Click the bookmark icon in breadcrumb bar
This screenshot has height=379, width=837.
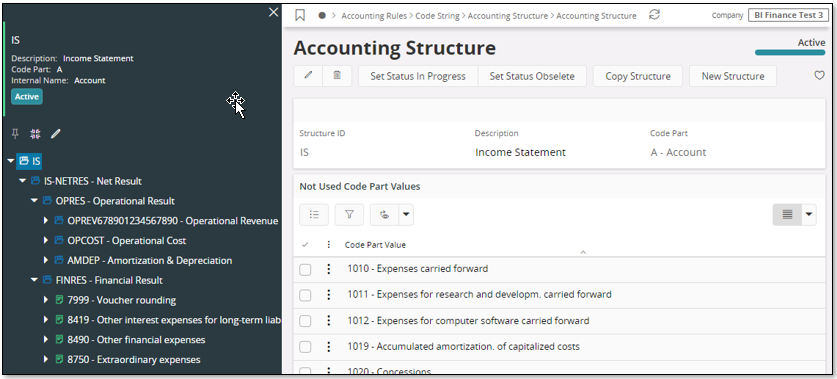coord(300,15)
